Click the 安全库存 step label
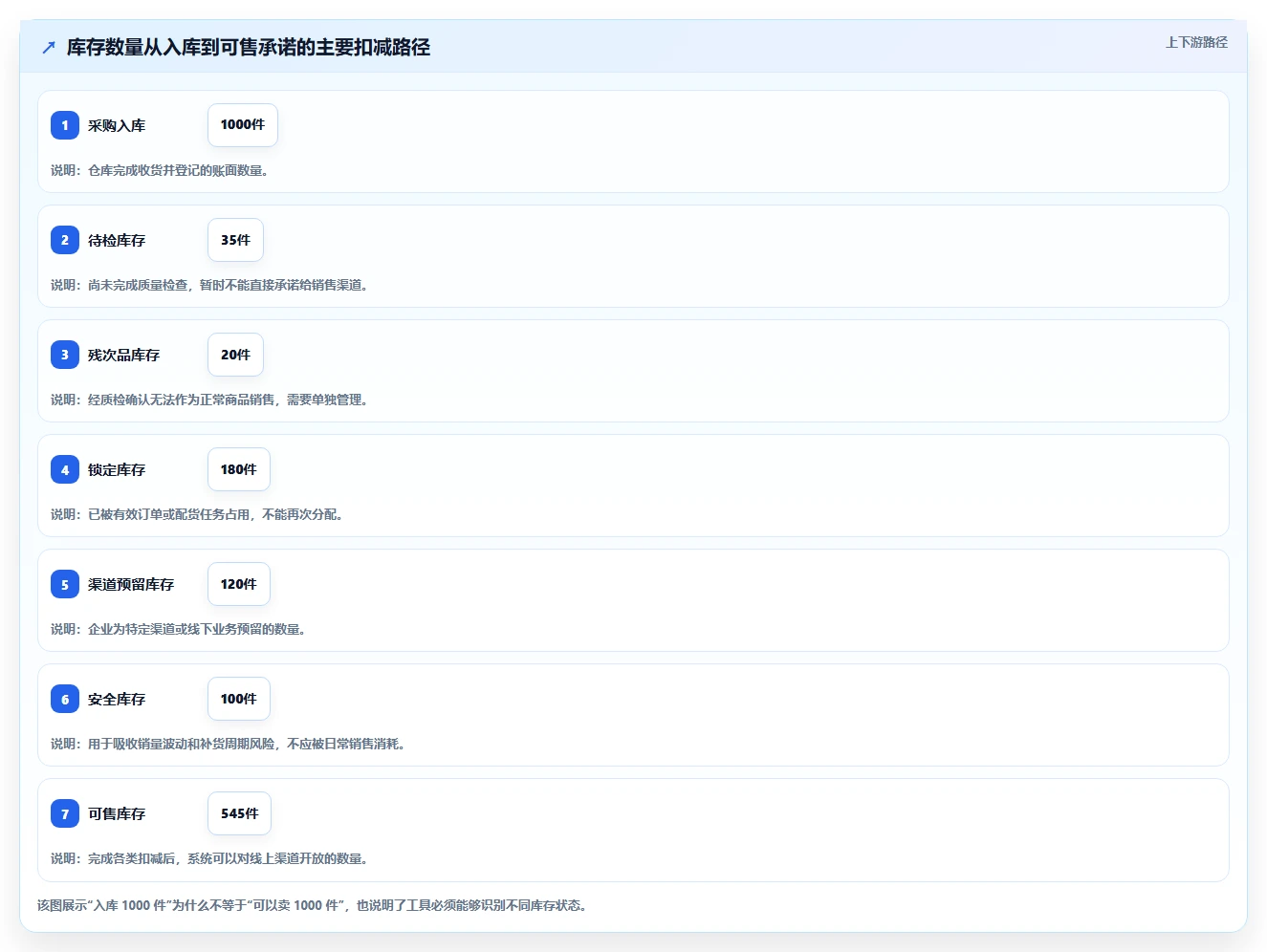Screen dimensions: 1267x952 pyautogui.click(x=117, y=699)
